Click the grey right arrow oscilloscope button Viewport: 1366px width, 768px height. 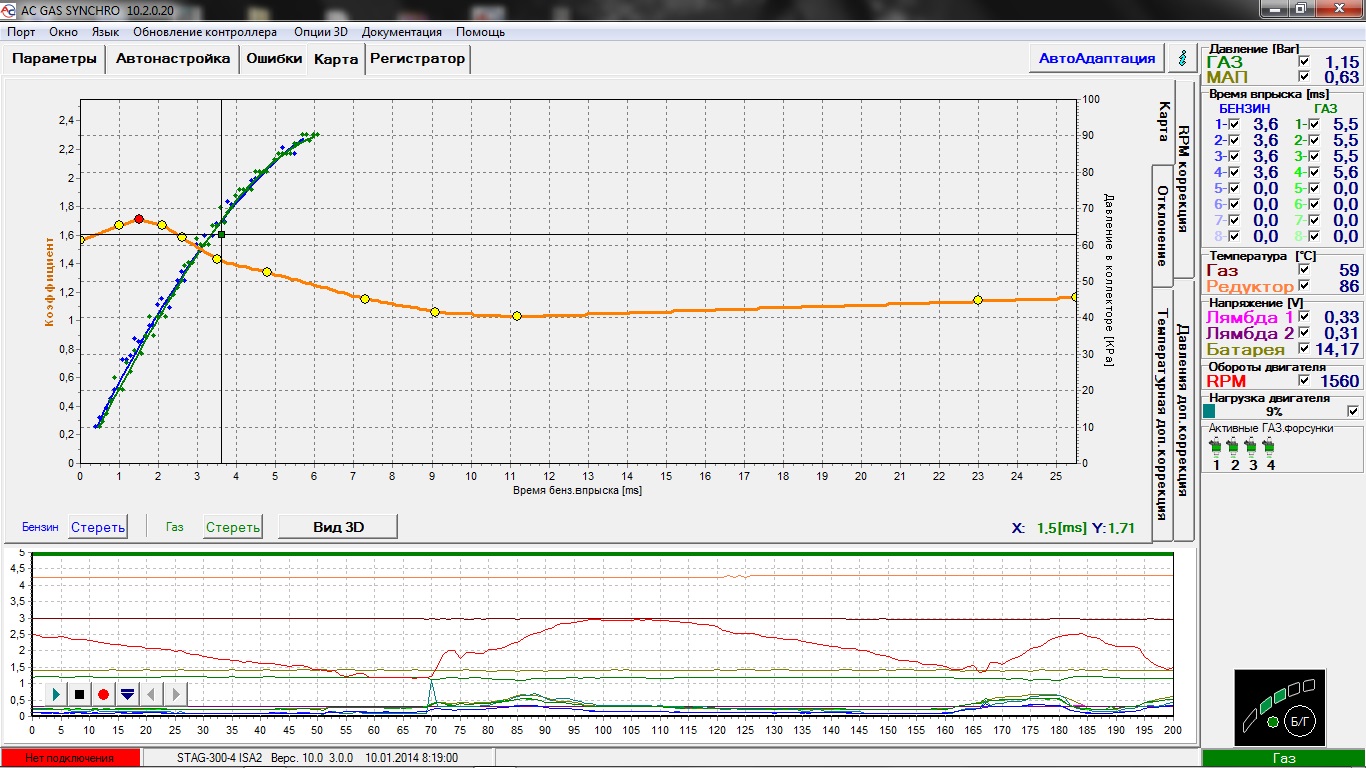[176, 694]
